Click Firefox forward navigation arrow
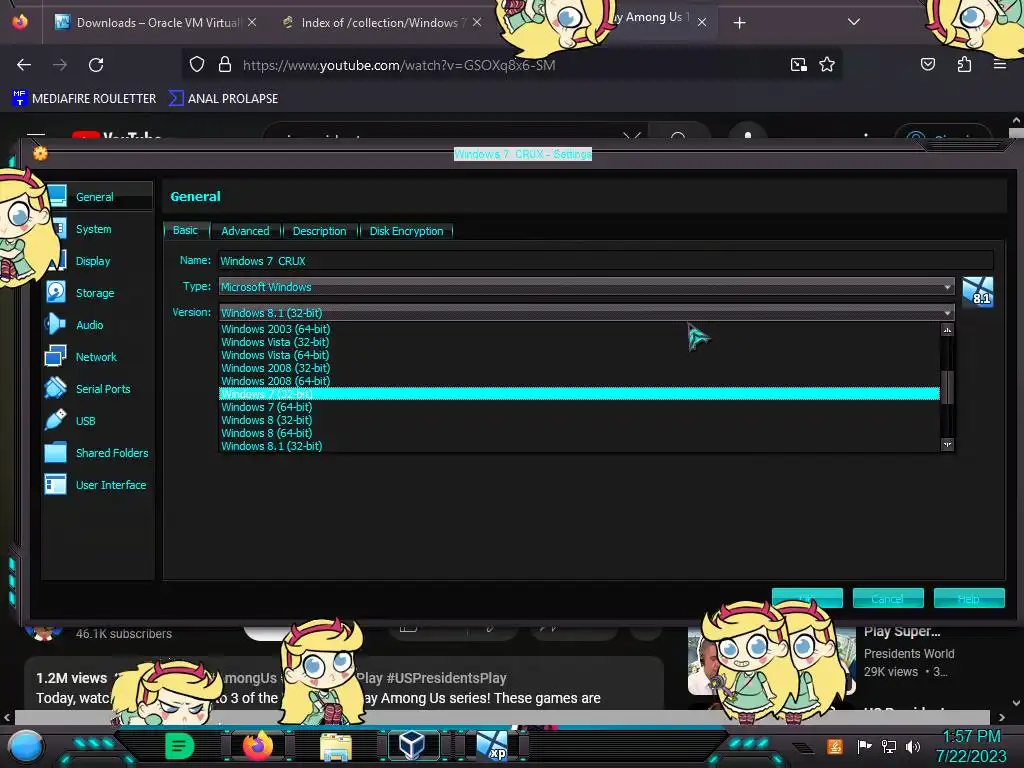1024x768 pixels. [x=59, y=65]
